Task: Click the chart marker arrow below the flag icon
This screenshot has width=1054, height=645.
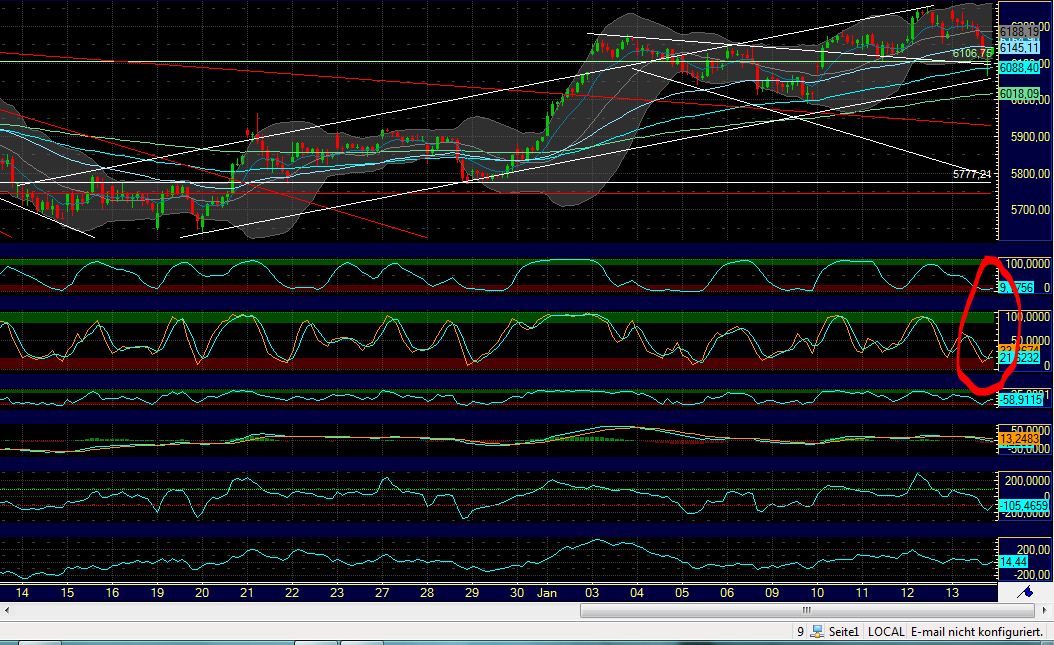Action: coord(1044,610)
